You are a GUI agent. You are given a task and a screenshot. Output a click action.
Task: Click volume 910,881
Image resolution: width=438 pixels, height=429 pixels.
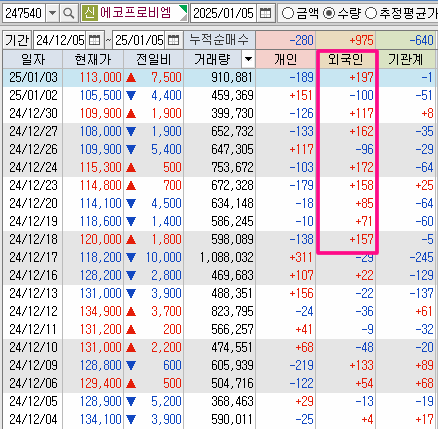coord(232,77)
